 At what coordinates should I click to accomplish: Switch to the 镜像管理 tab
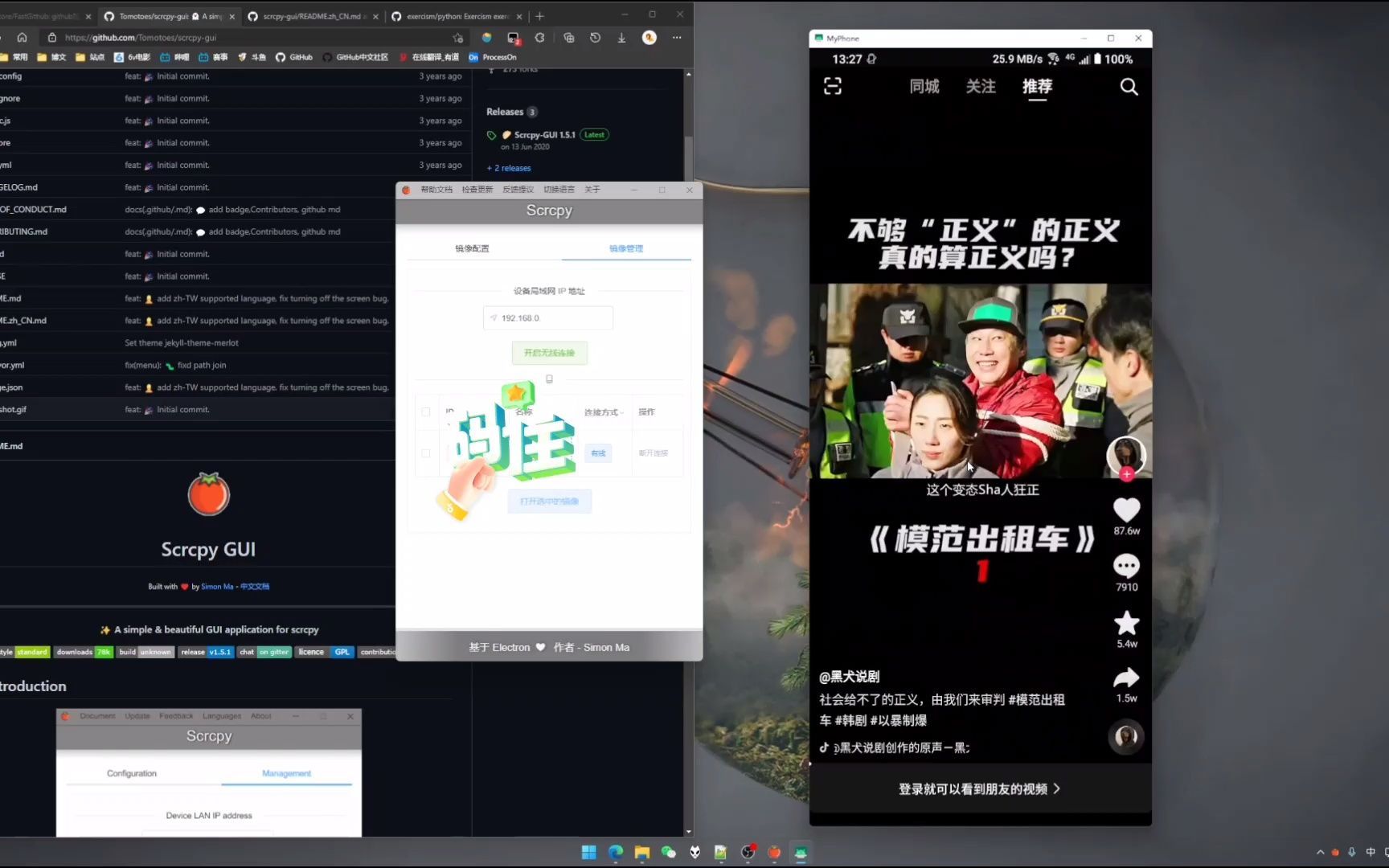626,248
